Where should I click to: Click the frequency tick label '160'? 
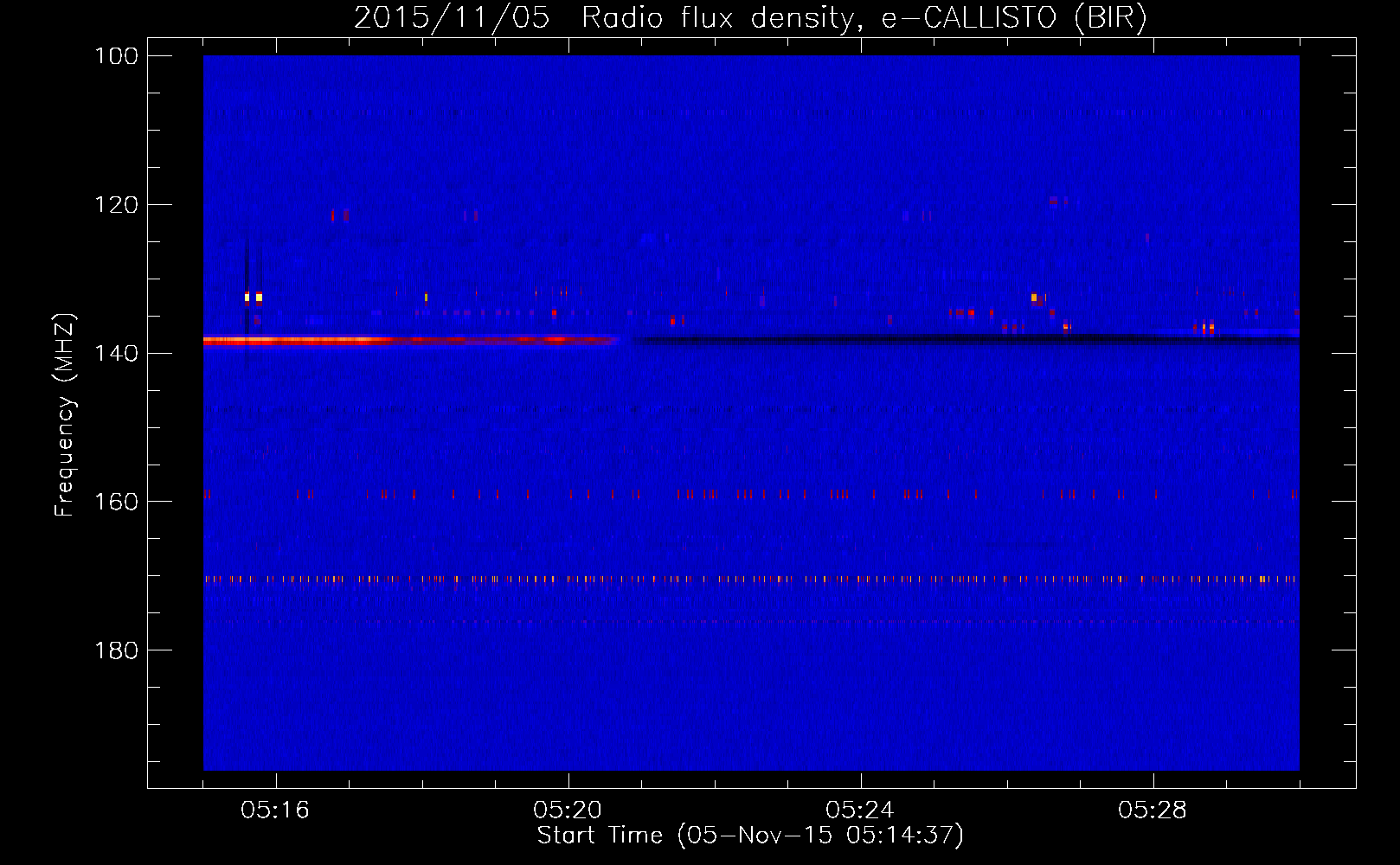point(118,502)
